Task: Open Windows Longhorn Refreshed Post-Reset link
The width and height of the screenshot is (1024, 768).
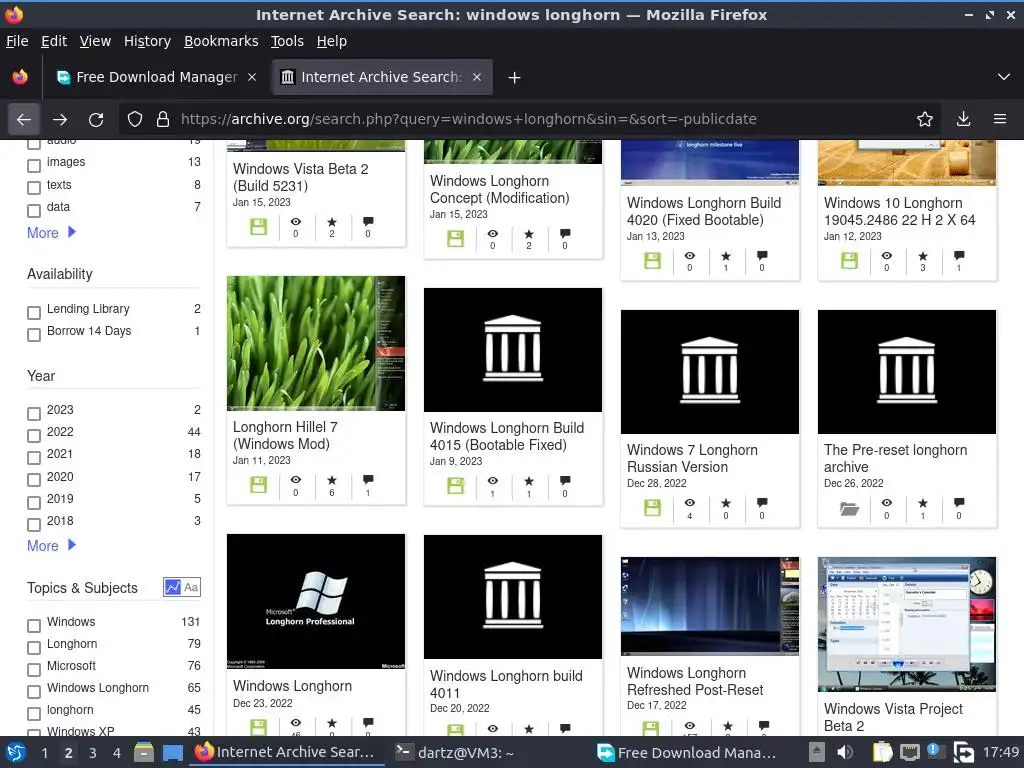Action: pos(695,681)
